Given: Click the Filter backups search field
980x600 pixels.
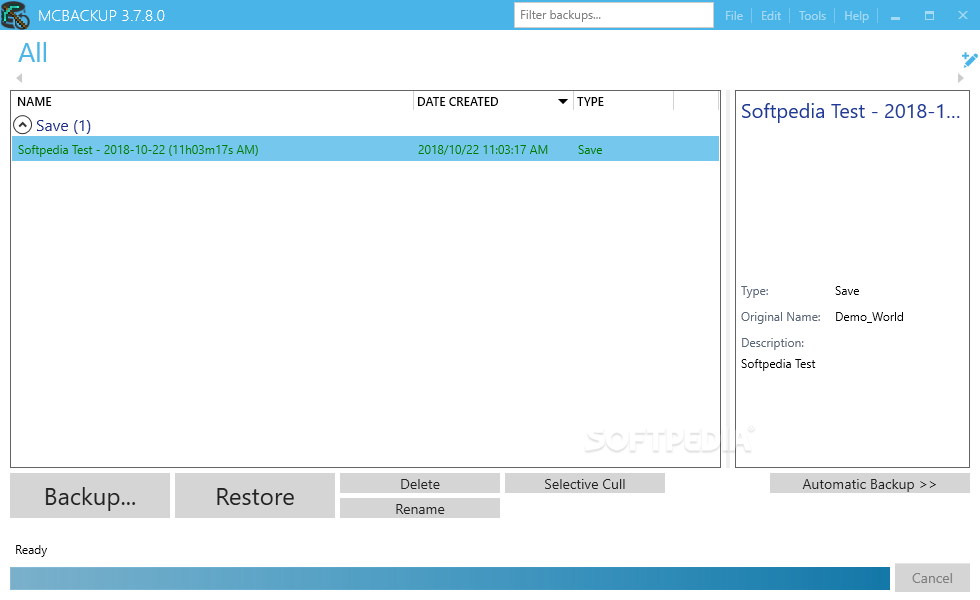Looking at the screenshot, I should tap(614, 15).
